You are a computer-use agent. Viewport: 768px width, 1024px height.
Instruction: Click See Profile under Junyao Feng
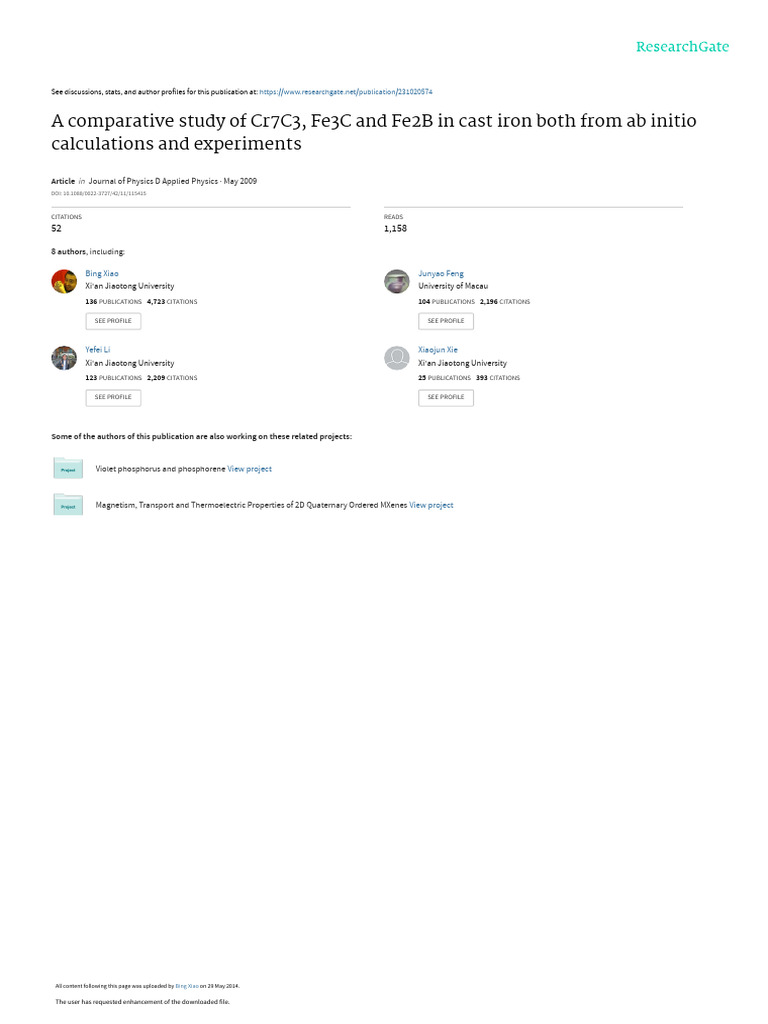pyautogui.click(x=446, y=321)
